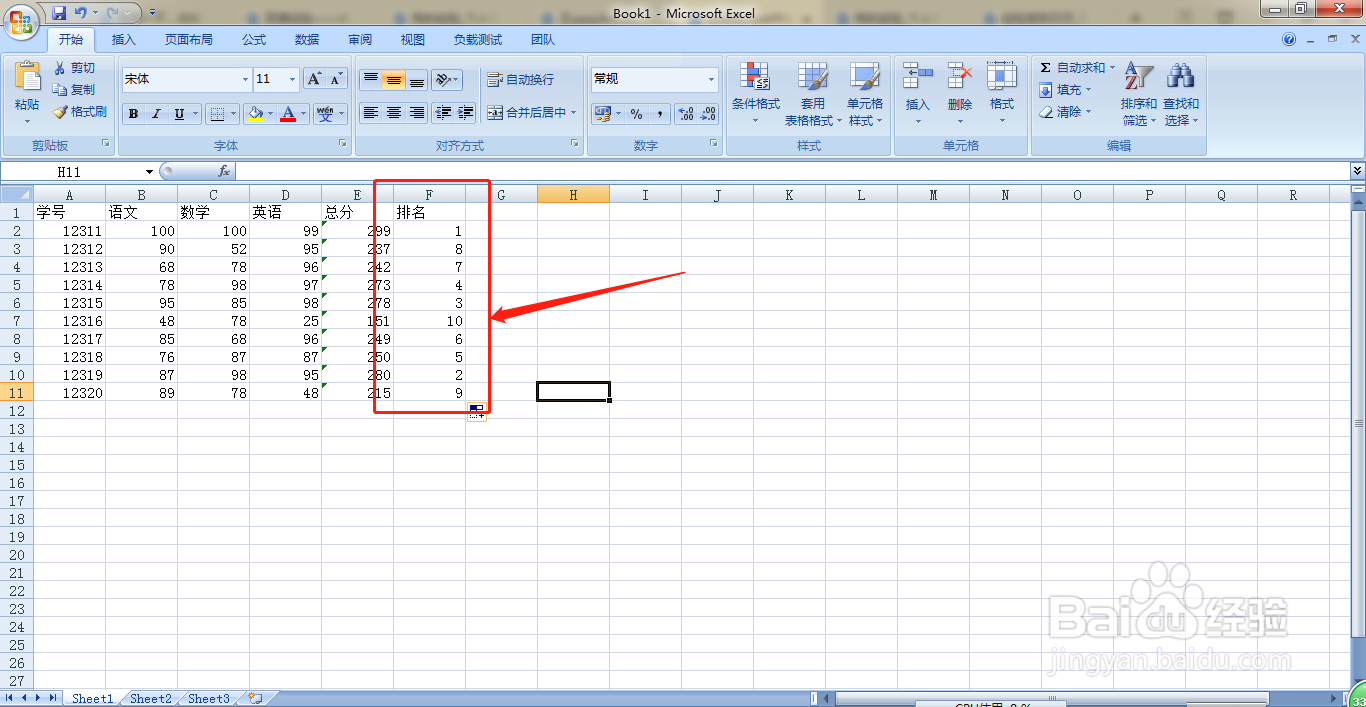The width and height of the screenshot is (1366, 707).
Task: Open Find & Select (查找和选择)
Action: pos(1181,93)
